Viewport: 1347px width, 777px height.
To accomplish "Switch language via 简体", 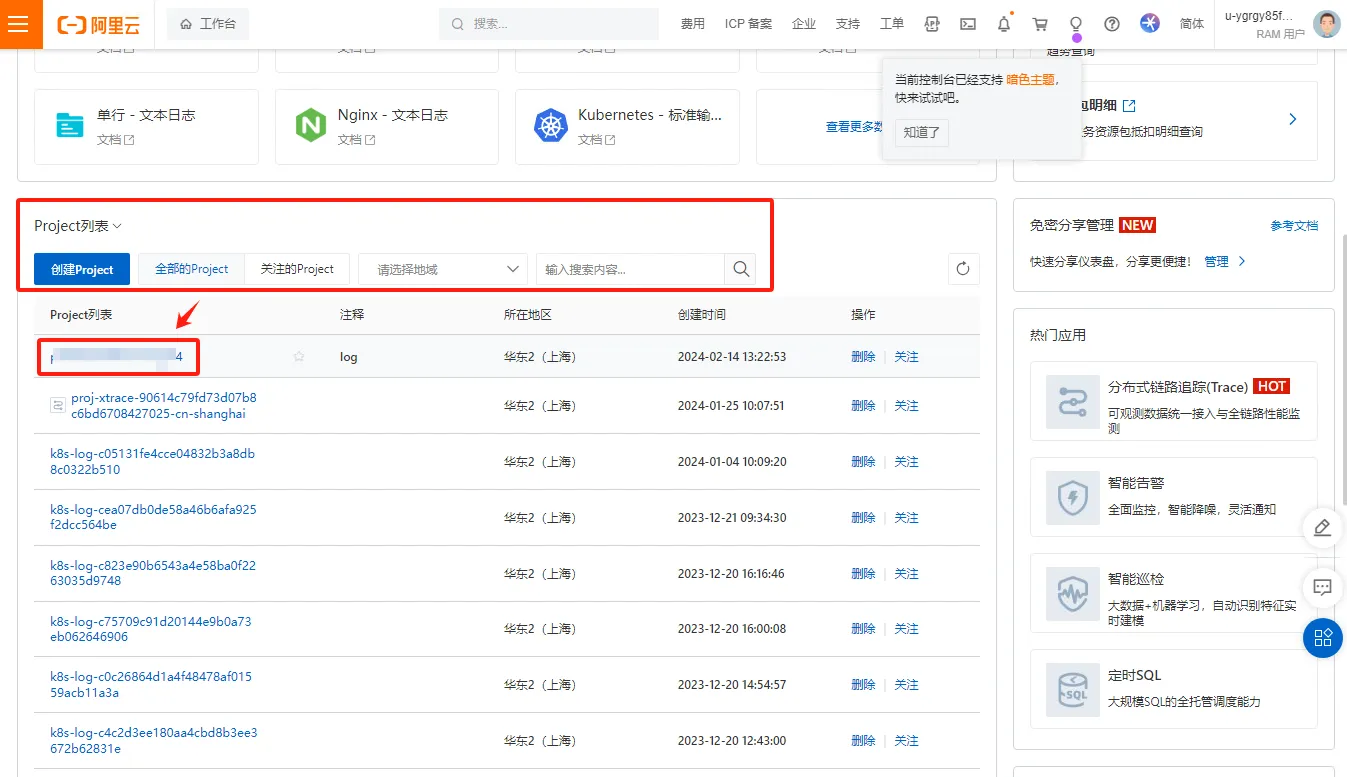I will point(1192,24).
